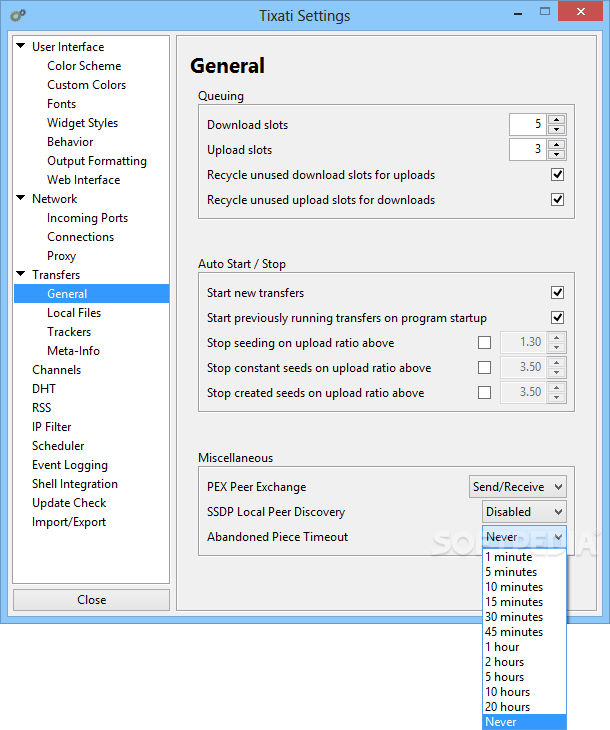Choose 5 hours from timeout list
The height and width of the screenshot is (730, 610).
click(x=525, y=676)
